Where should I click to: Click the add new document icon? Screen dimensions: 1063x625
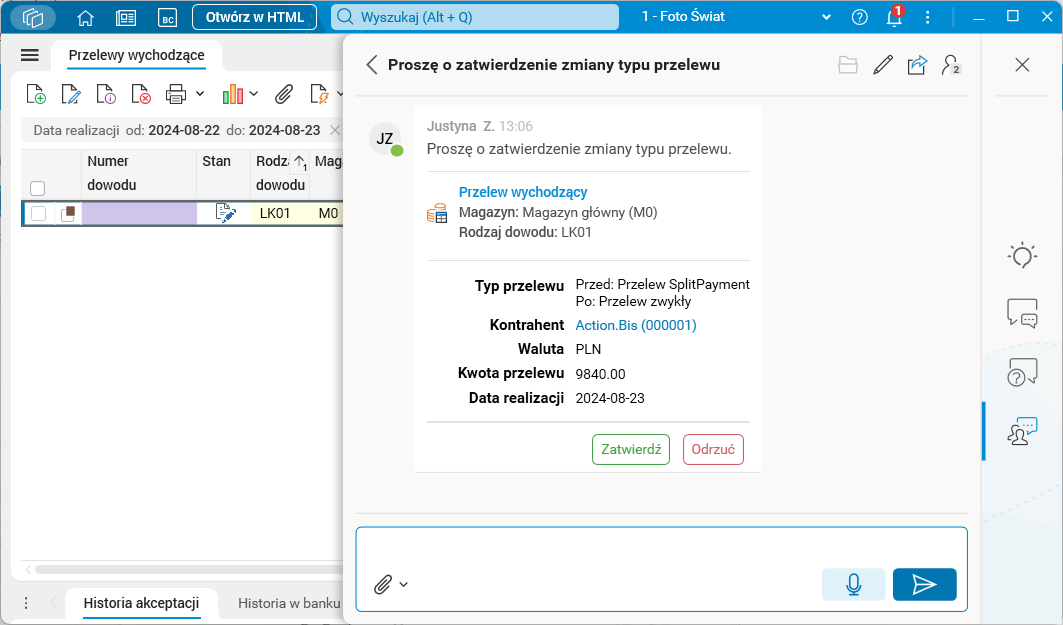[36, 94]
